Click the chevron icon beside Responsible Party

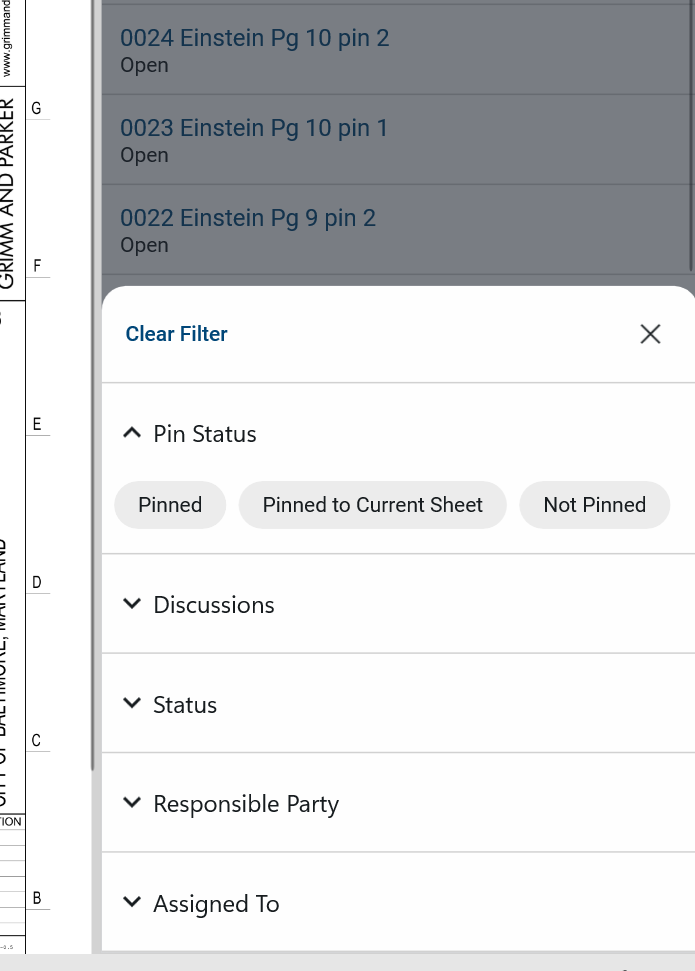[x=132, y=803]
